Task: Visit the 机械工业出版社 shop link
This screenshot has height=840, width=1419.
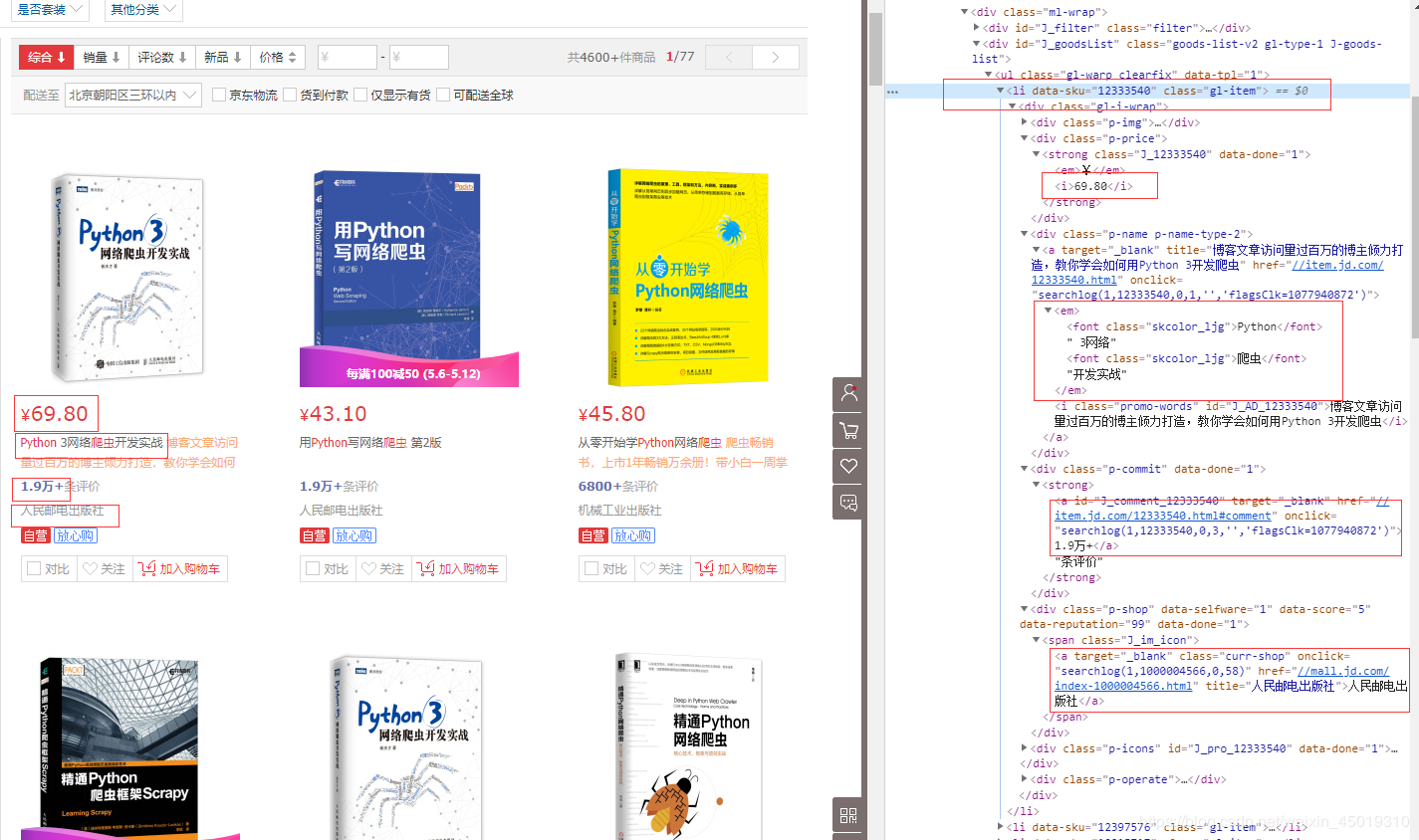Action: (x=620, y=511)
